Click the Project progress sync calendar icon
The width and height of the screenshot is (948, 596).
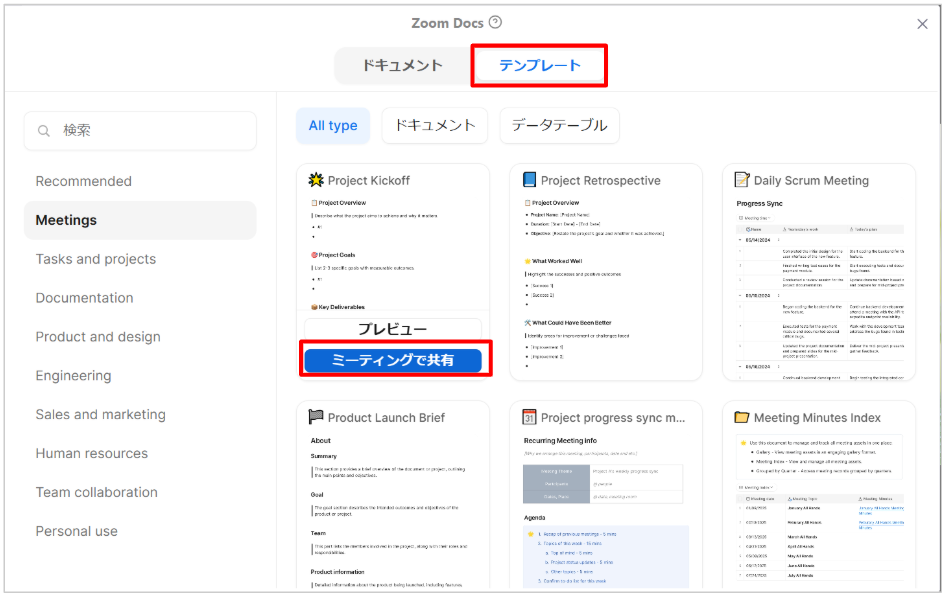(529, 416)
